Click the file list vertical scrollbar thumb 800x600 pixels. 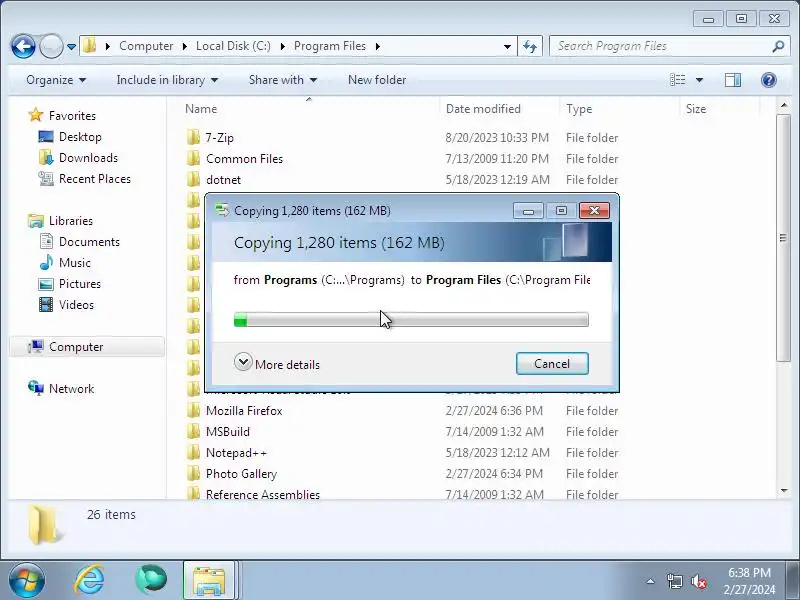783,238
